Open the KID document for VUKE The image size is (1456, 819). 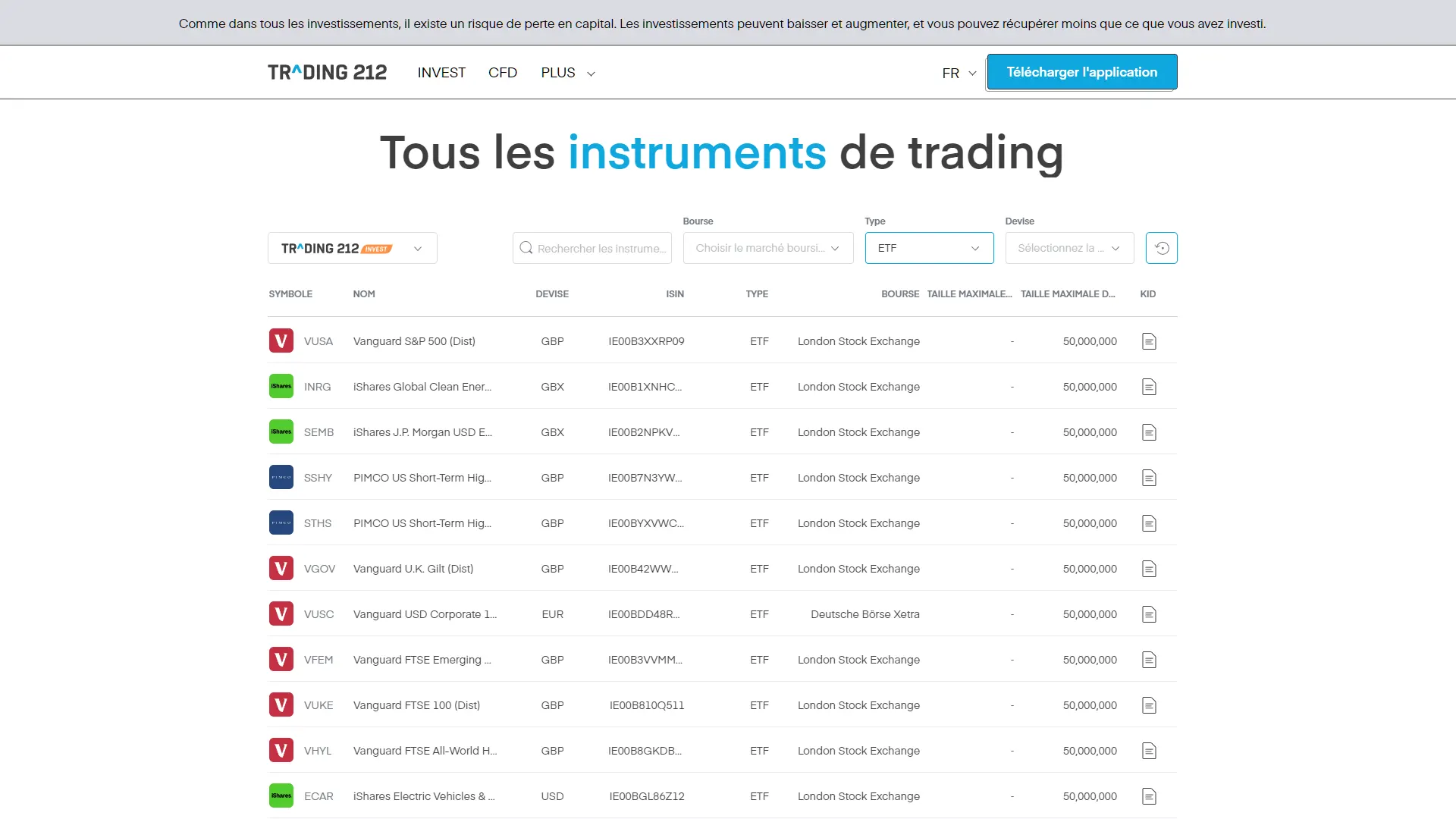coord(1149,705)
